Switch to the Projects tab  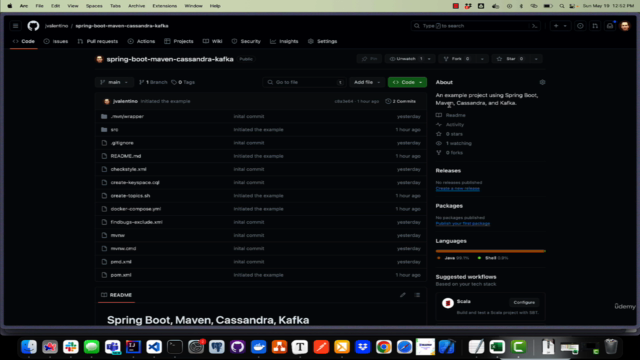pos(179,41)
